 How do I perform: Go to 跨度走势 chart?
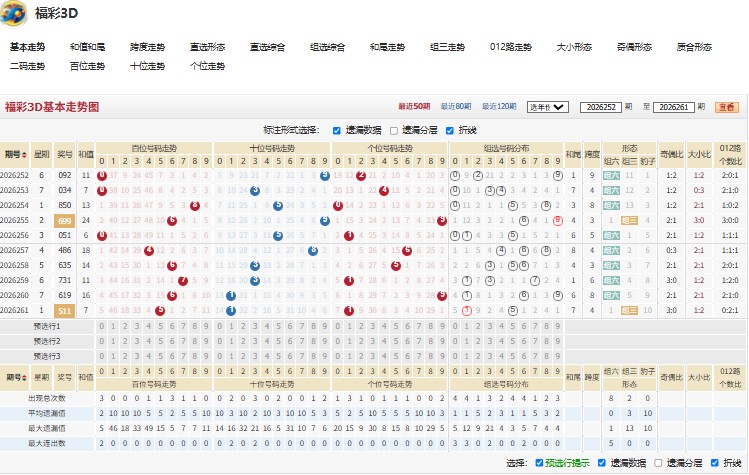point(147,47)
